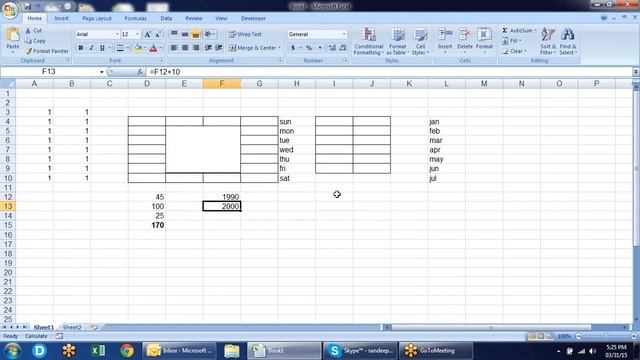Set Middle Align vertical alignment
This screenshot has height=360, width=640.
[185, 34]
